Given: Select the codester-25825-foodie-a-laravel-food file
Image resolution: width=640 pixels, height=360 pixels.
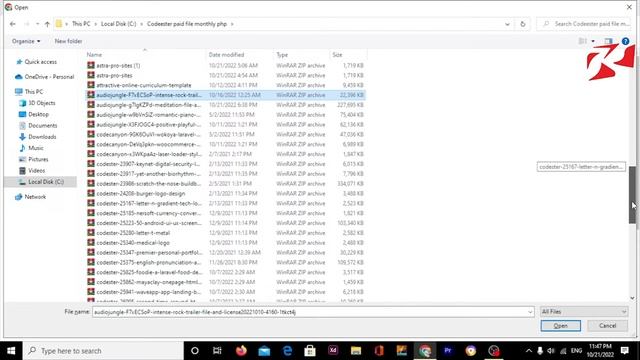Looking at the screenshot, I should point(225,272).
